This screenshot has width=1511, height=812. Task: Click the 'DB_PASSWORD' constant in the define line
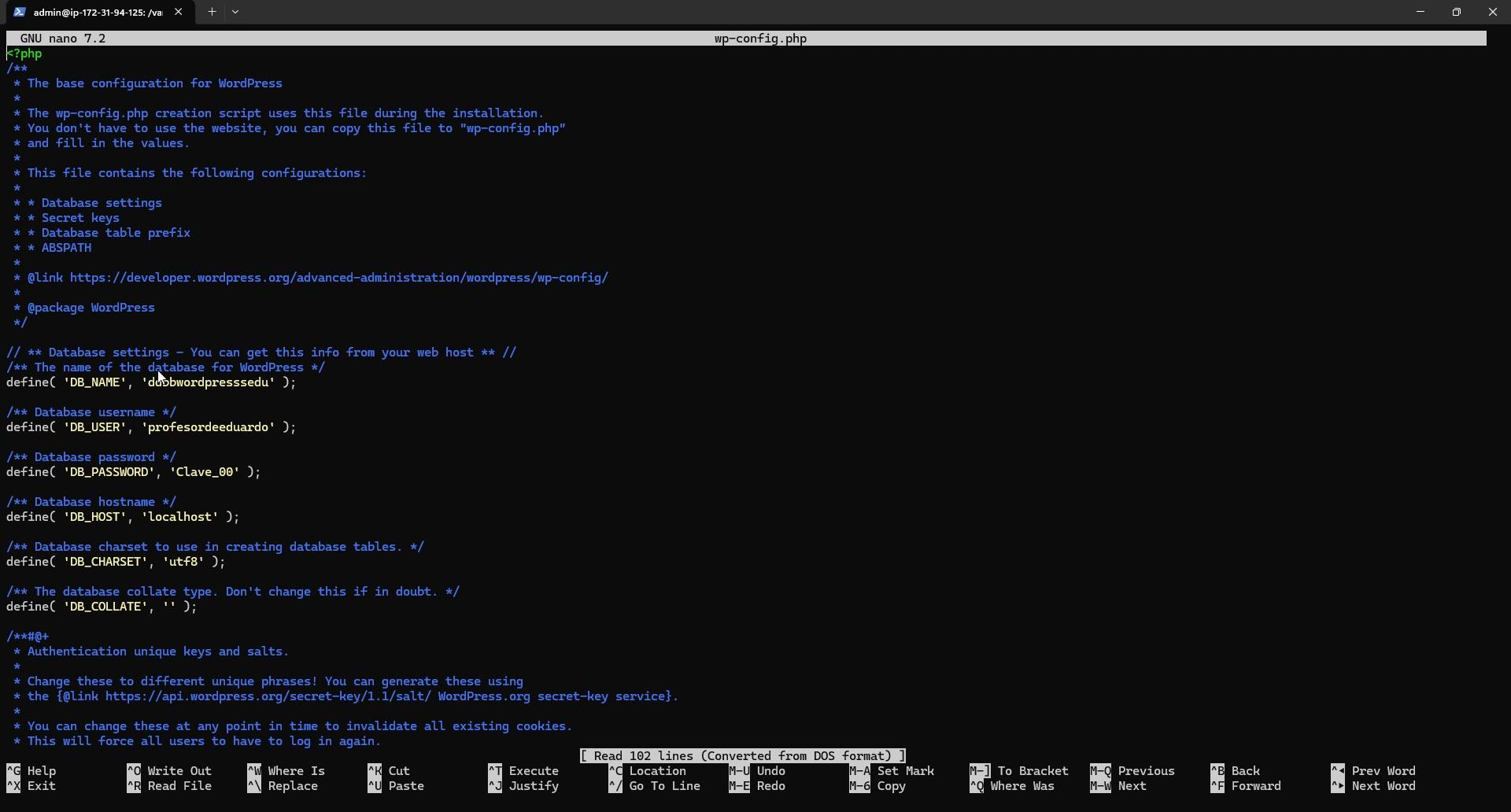[109, 472]
